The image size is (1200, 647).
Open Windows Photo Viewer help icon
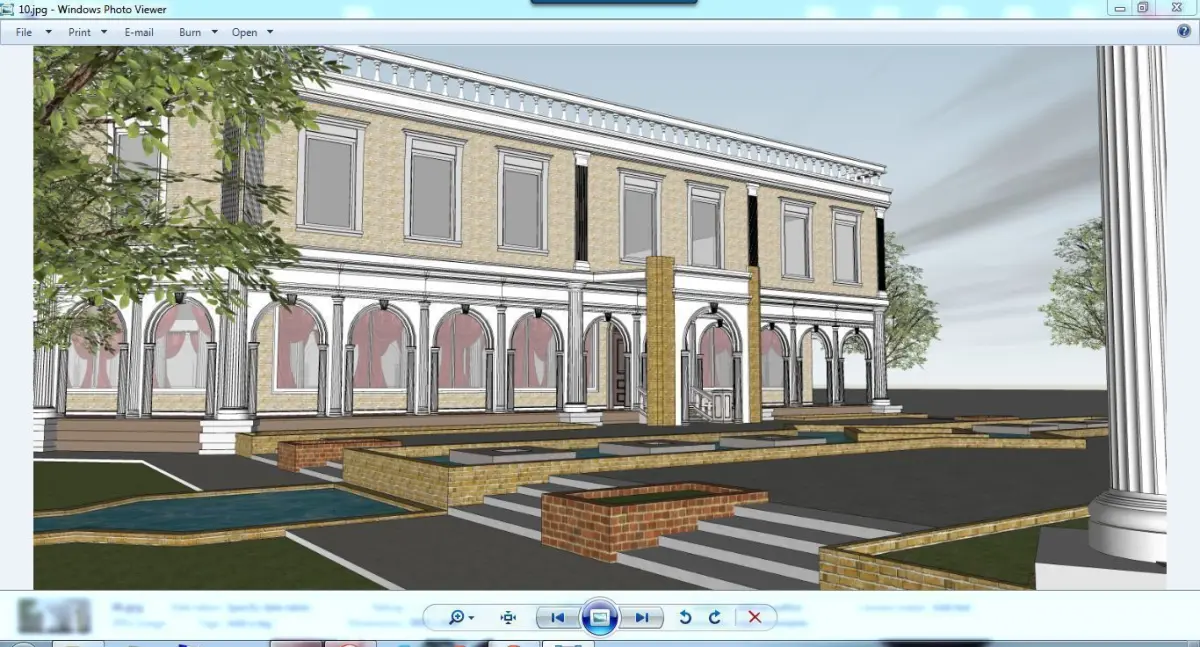click(x=1184, y=32)
